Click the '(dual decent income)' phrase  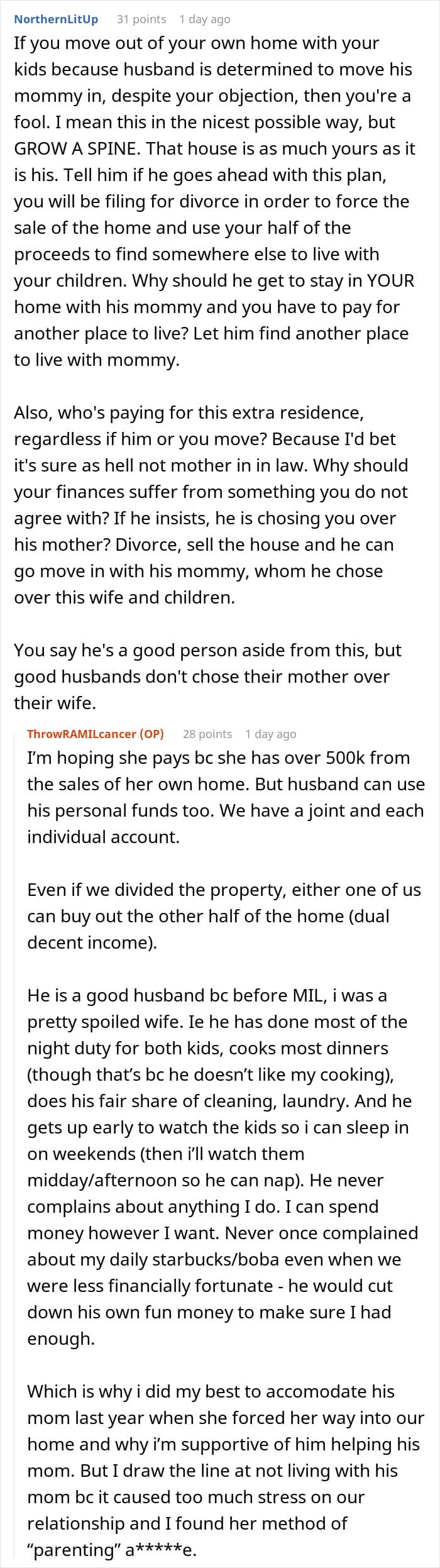coord(208,929)
